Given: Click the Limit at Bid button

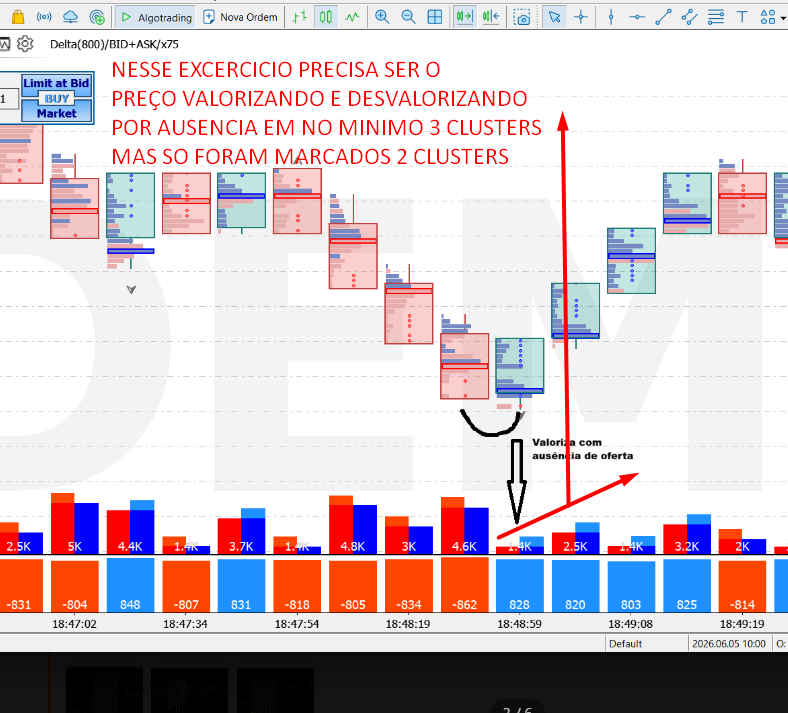Looking at the screenshot, I should 56,83.
